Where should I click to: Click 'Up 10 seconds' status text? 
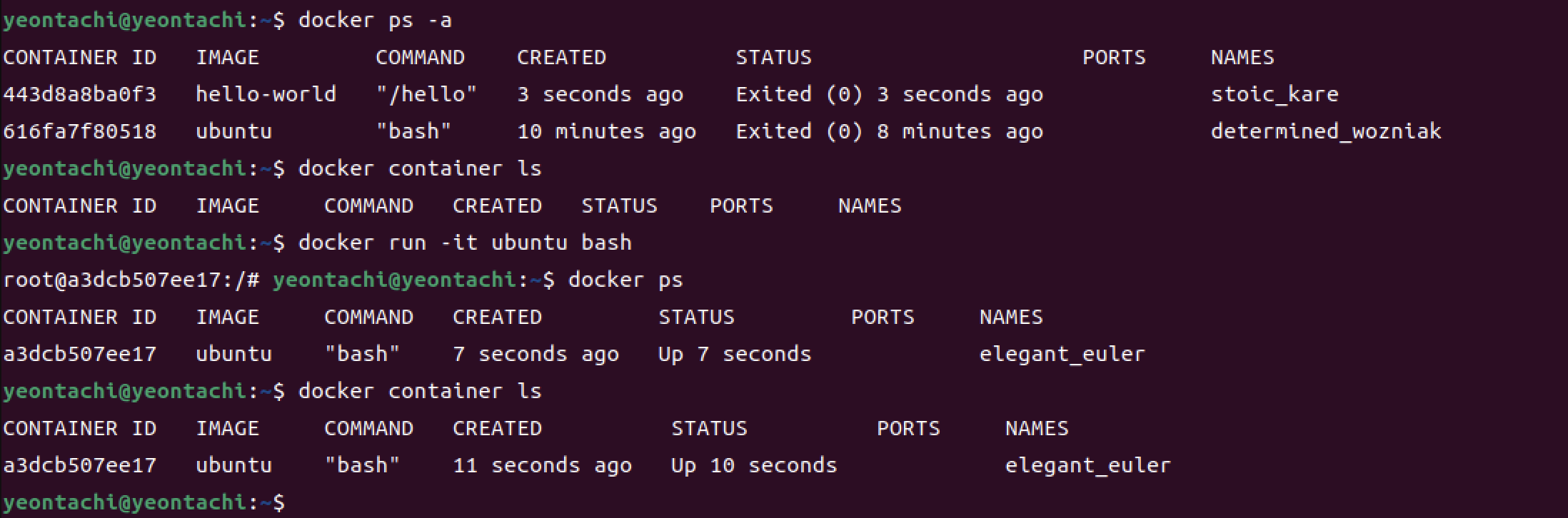click(x=754, y=465)
